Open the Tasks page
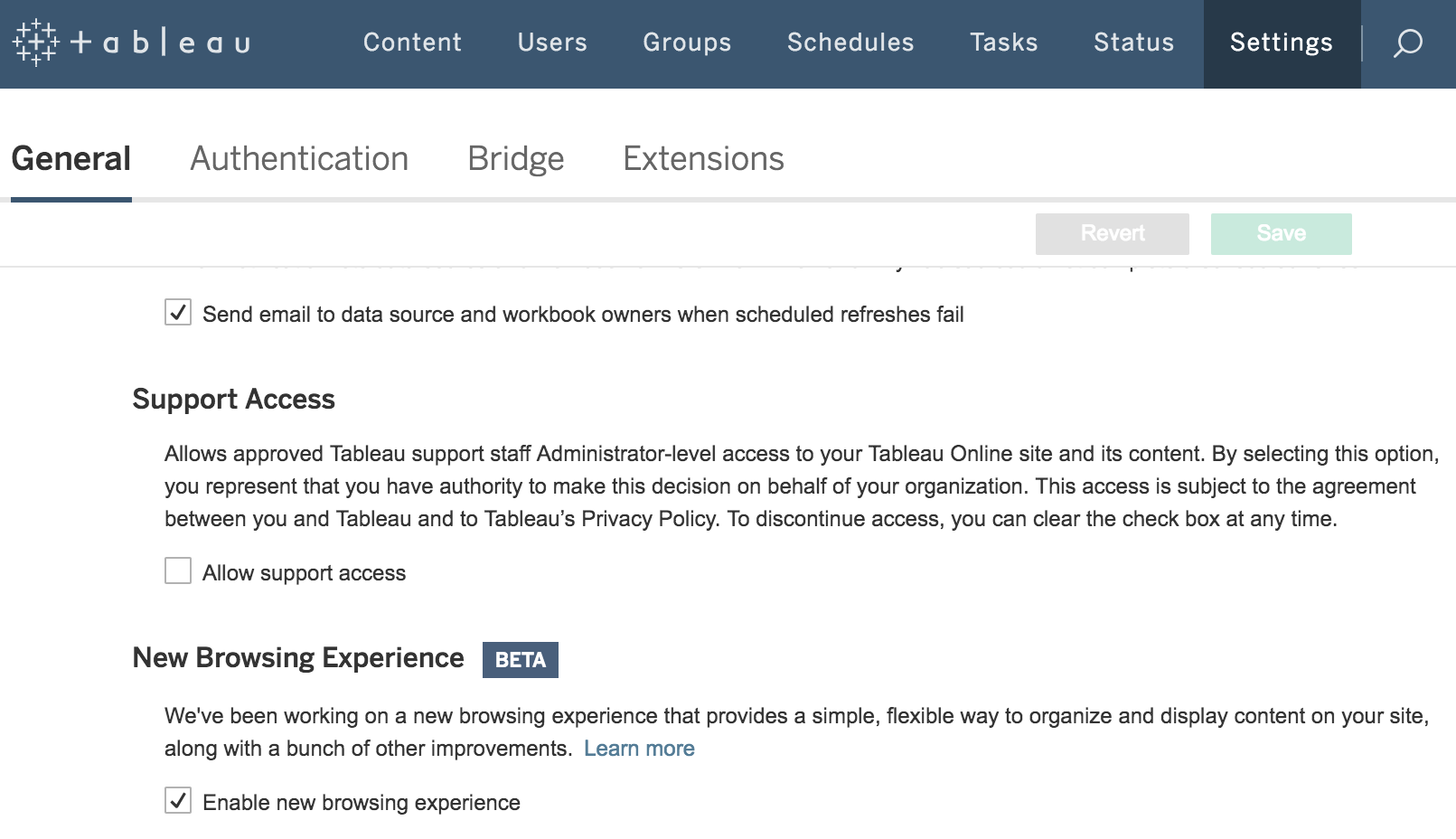The height and width of the screenshot is (839, 1456). click(x=1004, y=42)
